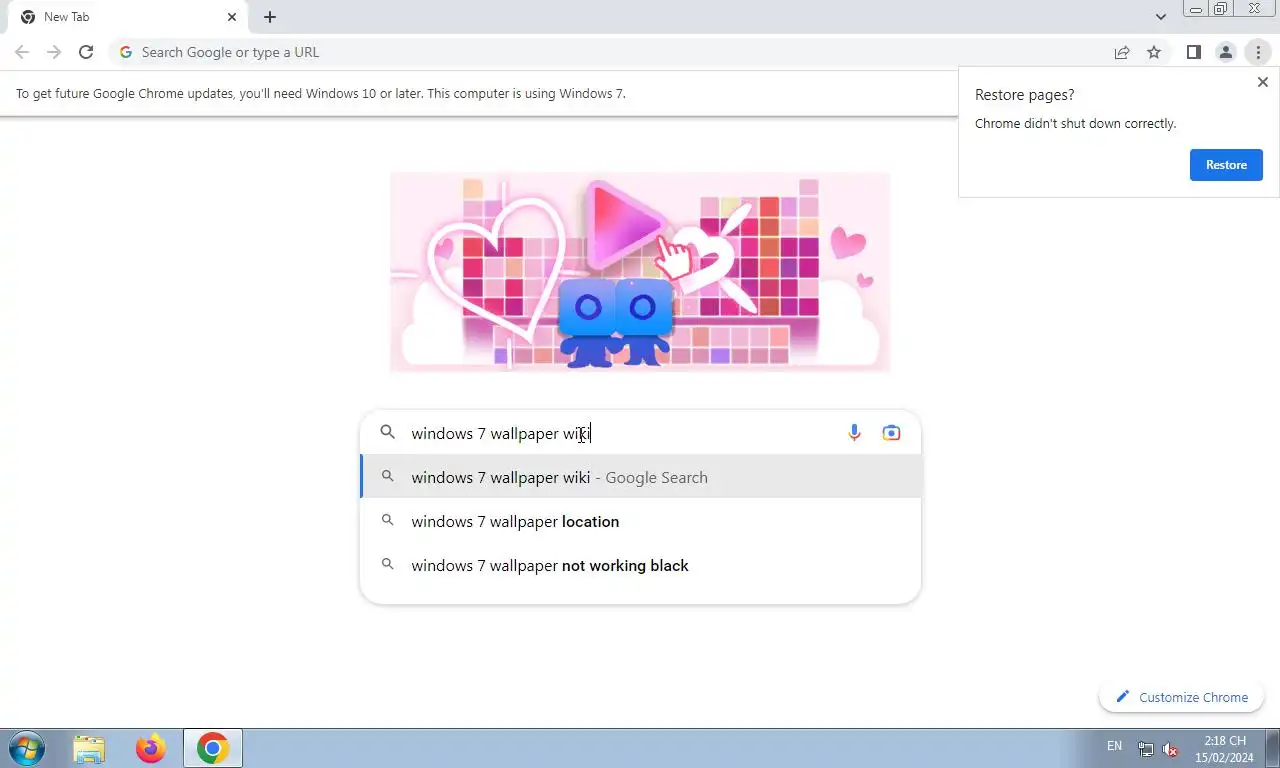
Task: Click the Back navigation arrow
Action: click(x=22, y=52)
